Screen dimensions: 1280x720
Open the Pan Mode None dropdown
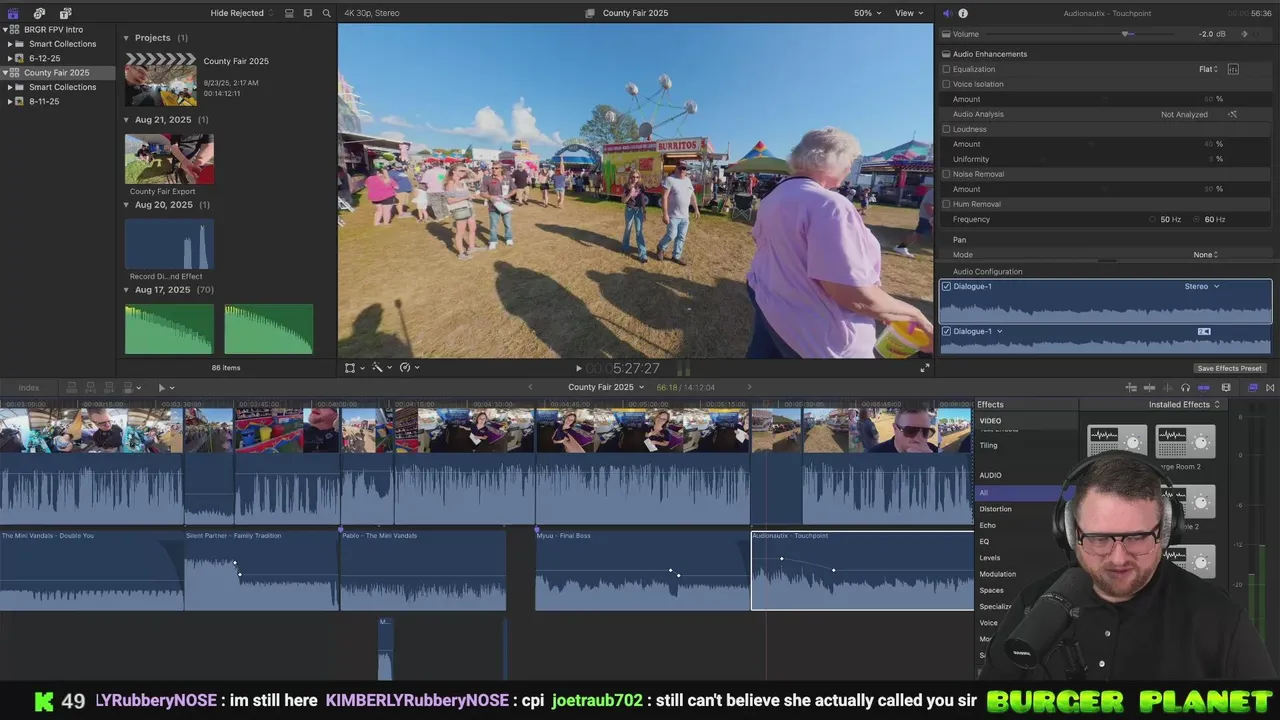[x=1205, y=255]
